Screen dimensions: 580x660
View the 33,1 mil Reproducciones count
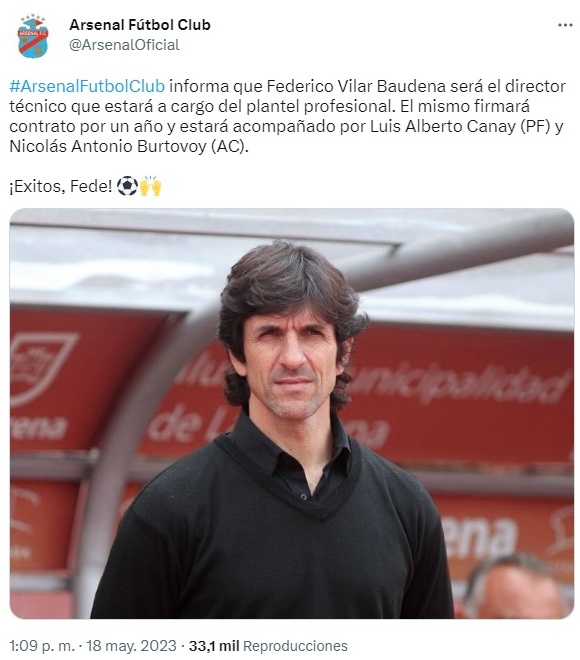click(x=268, y=646)
